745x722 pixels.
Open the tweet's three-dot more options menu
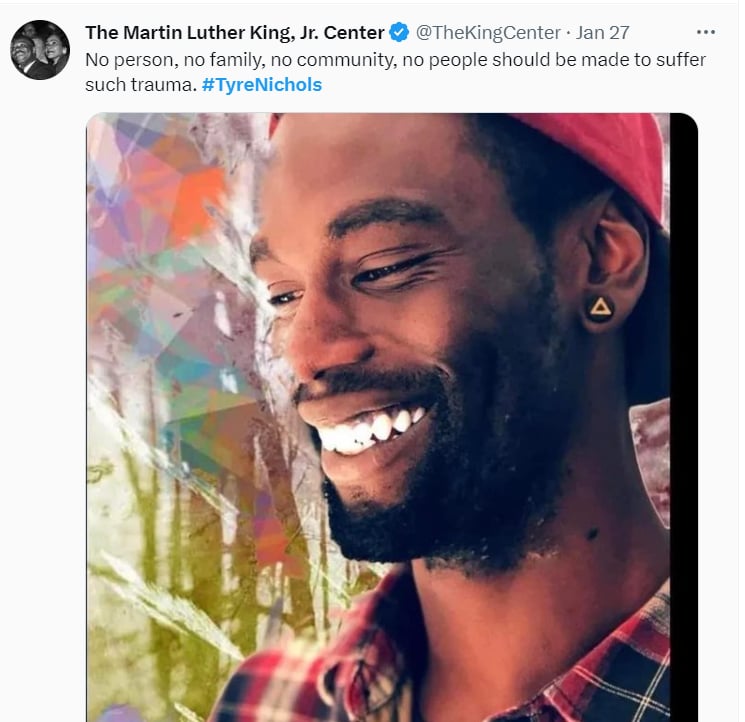coord(706,32)
